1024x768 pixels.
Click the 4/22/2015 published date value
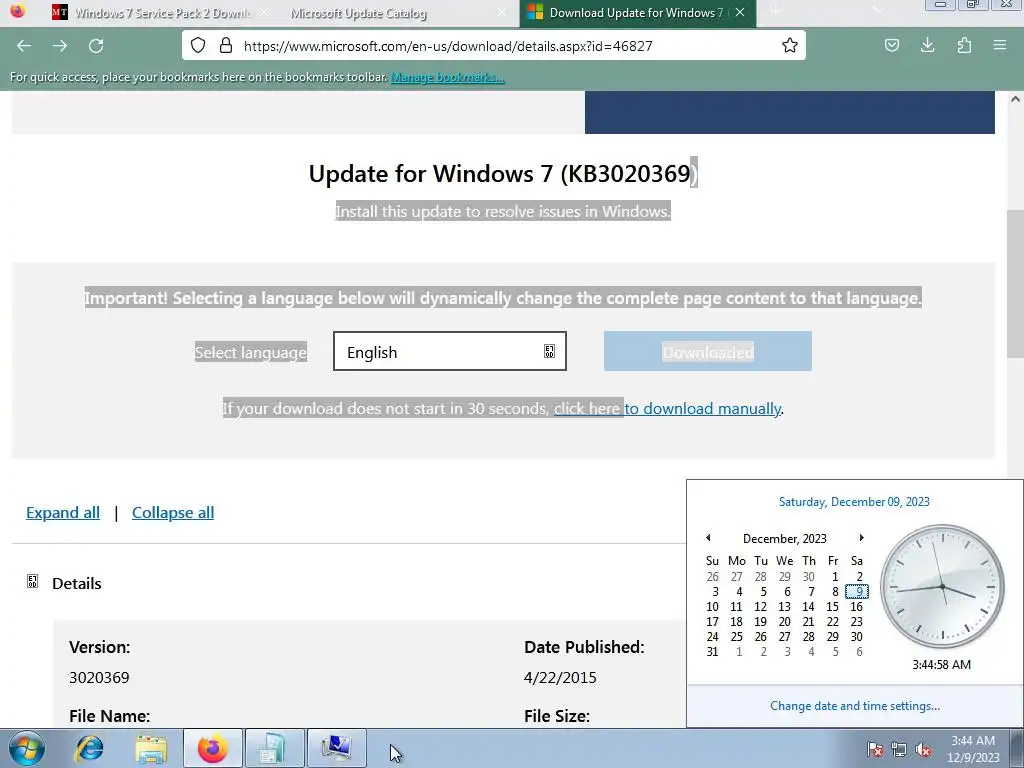click(560, 677)
